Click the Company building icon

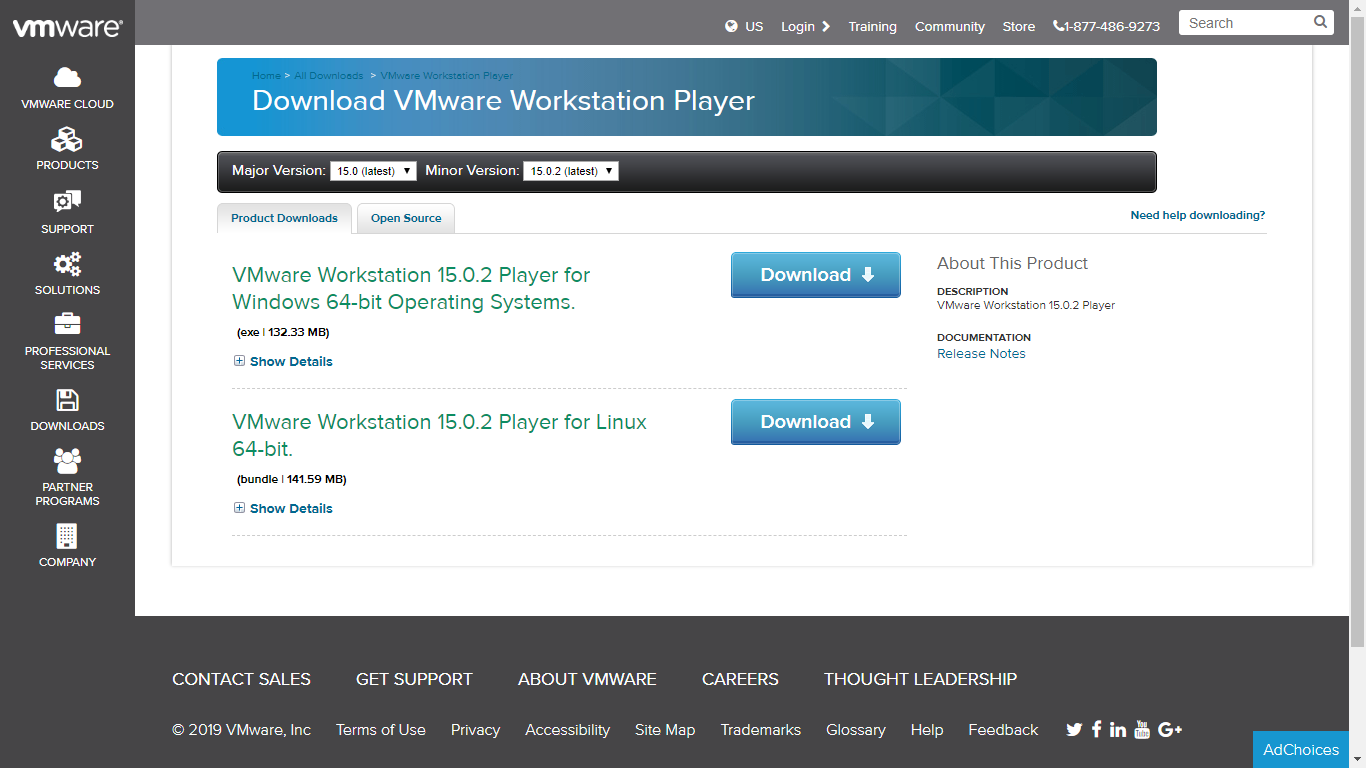coord(67,536)
